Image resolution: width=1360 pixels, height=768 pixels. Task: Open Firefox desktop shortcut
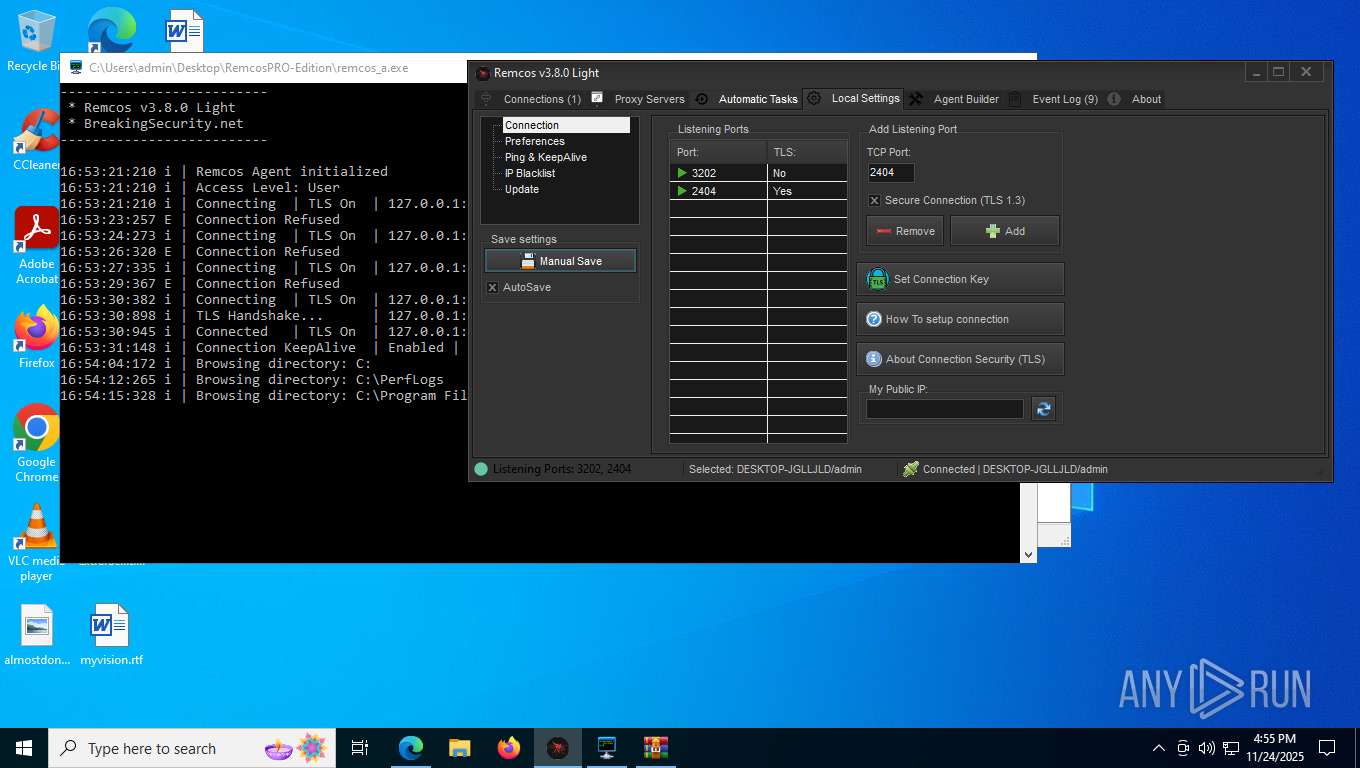point(37,337)
